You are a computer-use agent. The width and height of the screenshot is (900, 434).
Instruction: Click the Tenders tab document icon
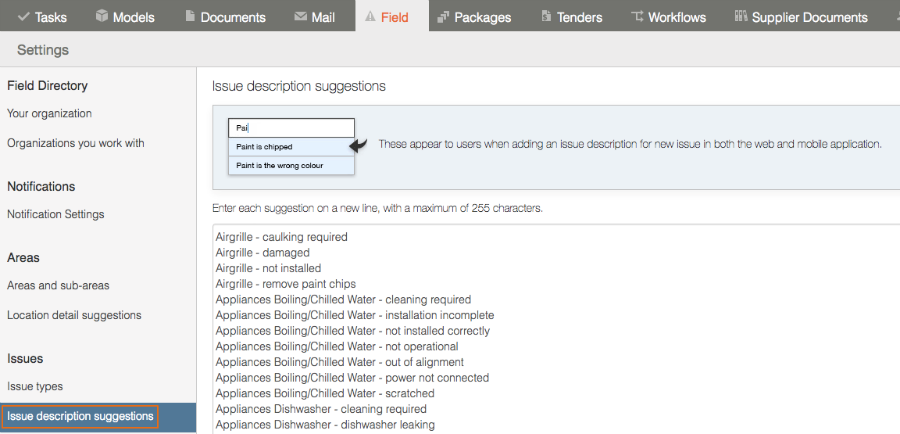[x=546, y=16]
